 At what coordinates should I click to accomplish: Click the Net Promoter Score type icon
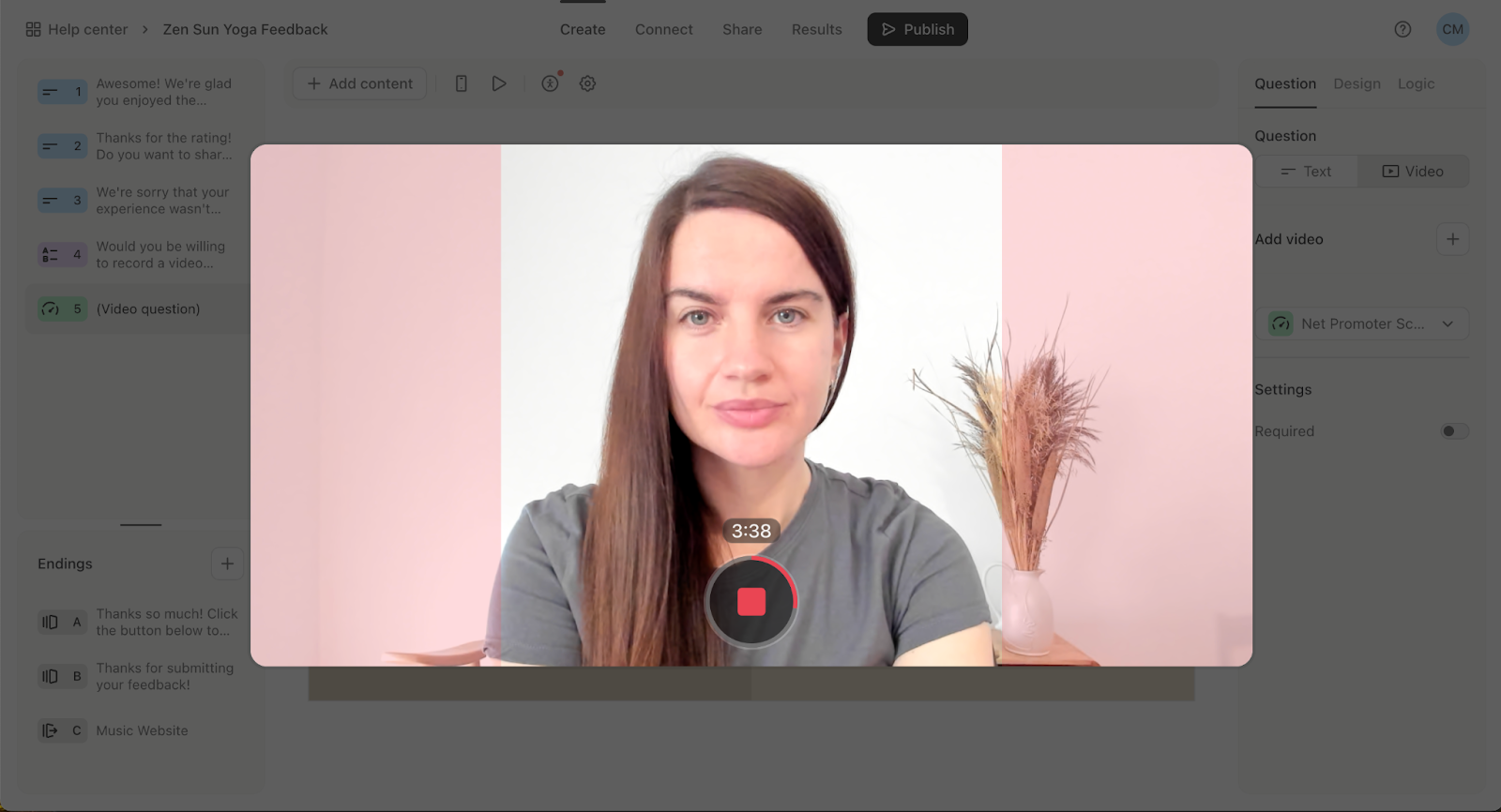(1281, 323)
